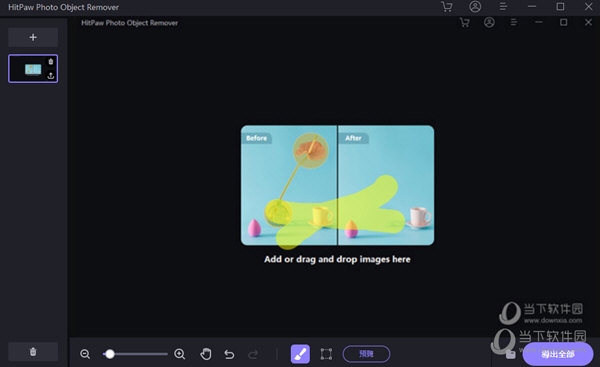Select the loaded image thumbnail in sidebar

[33, 69]
